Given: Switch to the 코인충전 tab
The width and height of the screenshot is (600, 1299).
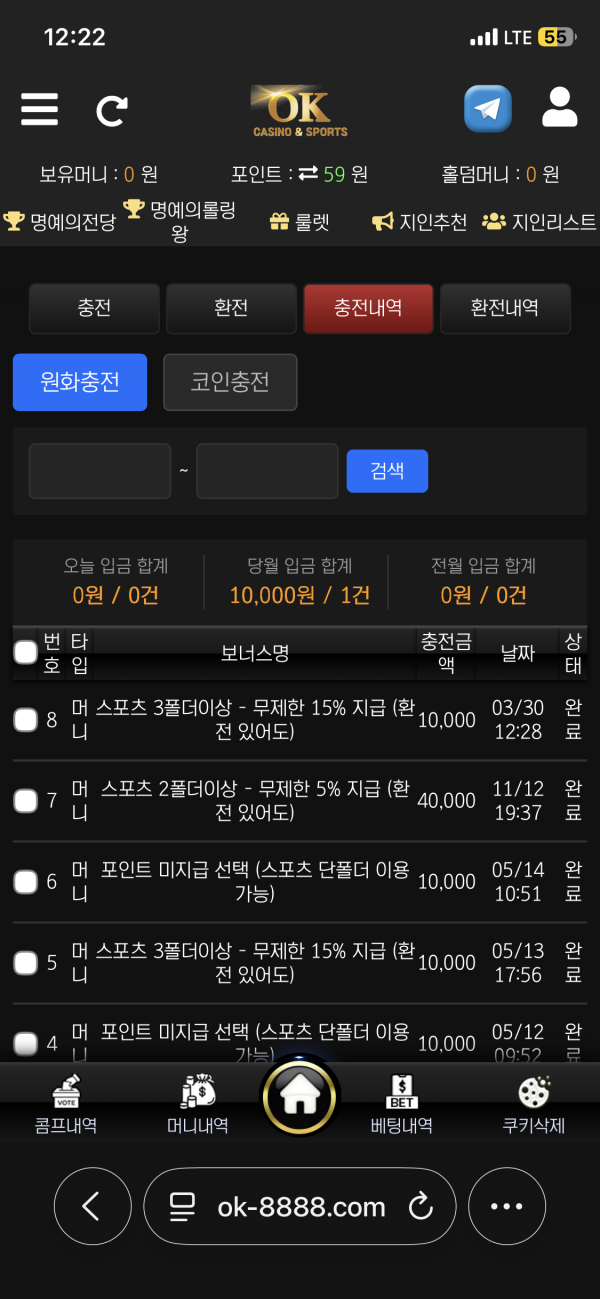Looking at the screenshot, I should click(230, 382).
